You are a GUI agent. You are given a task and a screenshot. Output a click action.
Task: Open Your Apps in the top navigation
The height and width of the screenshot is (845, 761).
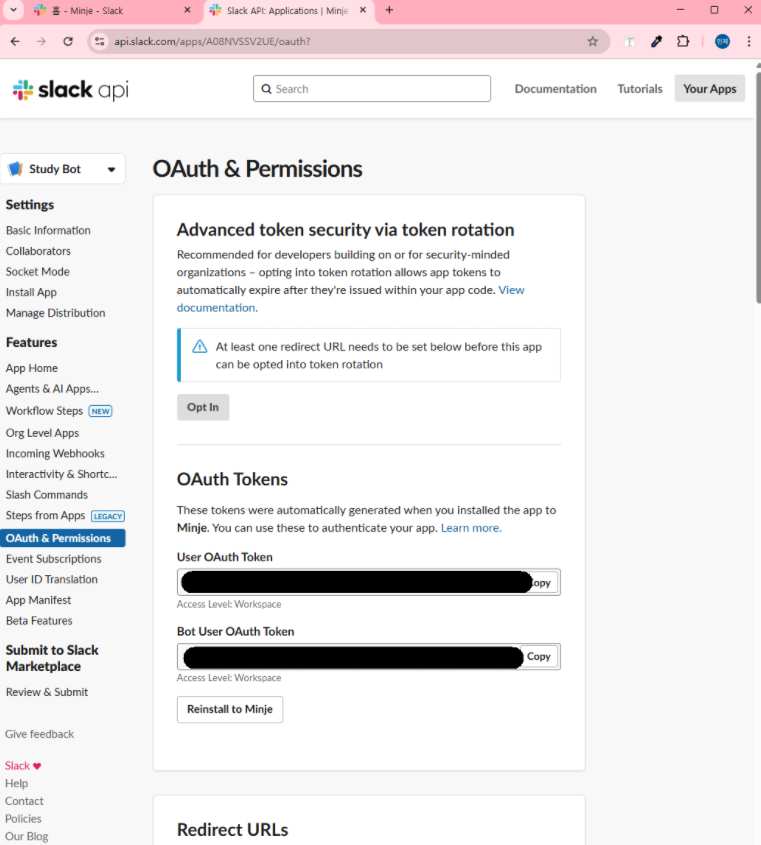coord(710,89)
